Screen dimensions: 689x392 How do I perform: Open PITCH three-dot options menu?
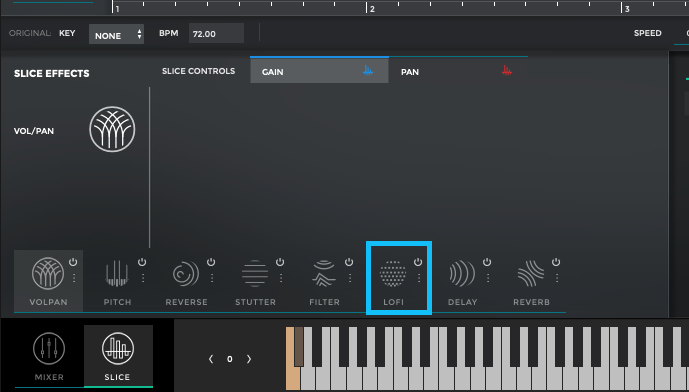pos(143,278)
